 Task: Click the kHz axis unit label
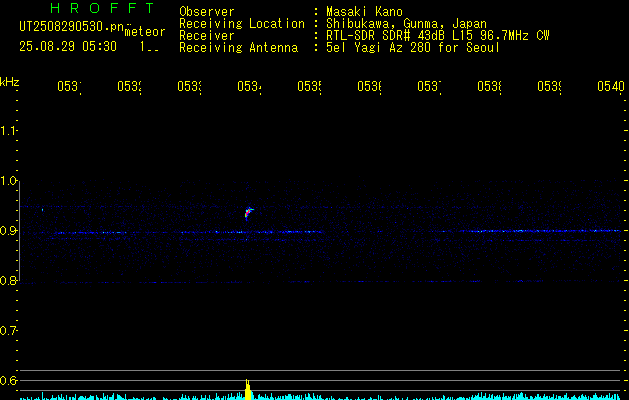pyautogui.click(x=9, y=82)
